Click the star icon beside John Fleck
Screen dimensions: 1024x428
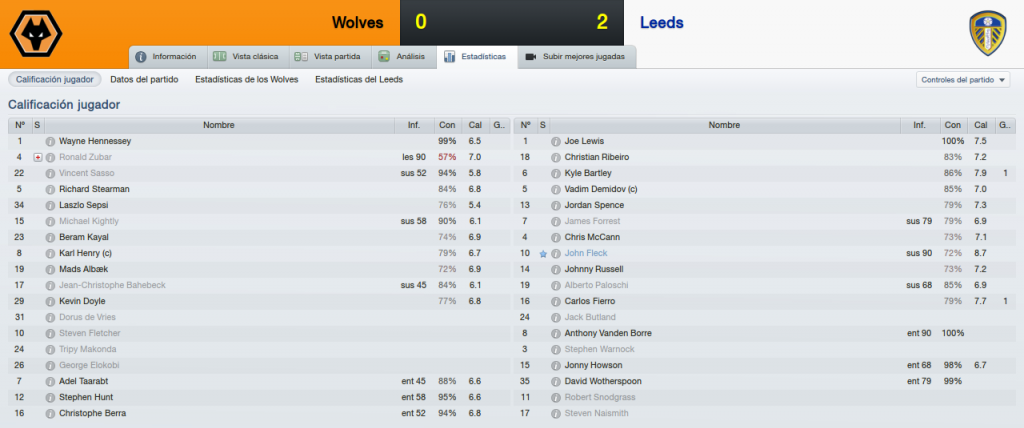[543, 254]
